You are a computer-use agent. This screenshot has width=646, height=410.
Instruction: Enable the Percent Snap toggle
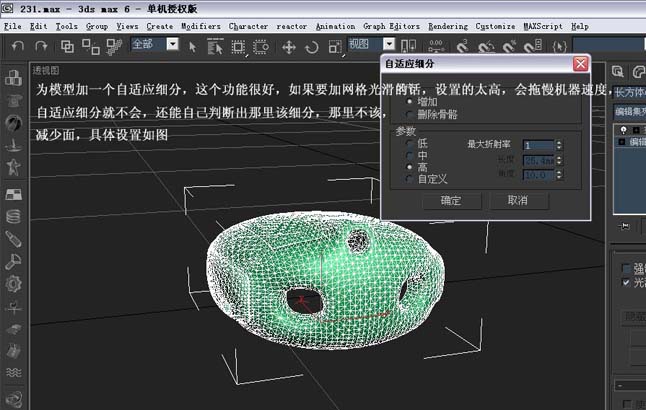[509, 47]
